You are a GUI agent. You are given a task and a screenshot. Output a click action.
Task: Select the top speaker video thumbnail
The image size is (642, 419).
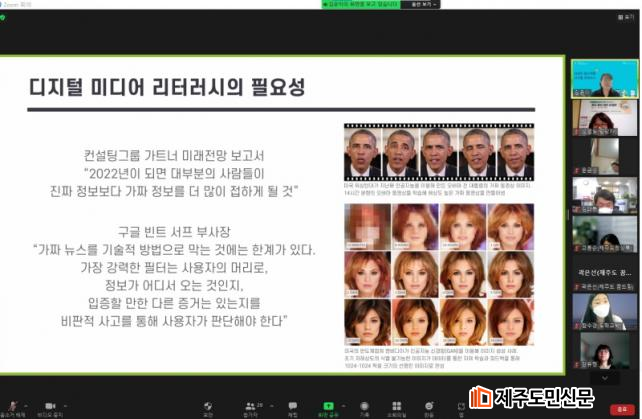click(x=604, y=78)
